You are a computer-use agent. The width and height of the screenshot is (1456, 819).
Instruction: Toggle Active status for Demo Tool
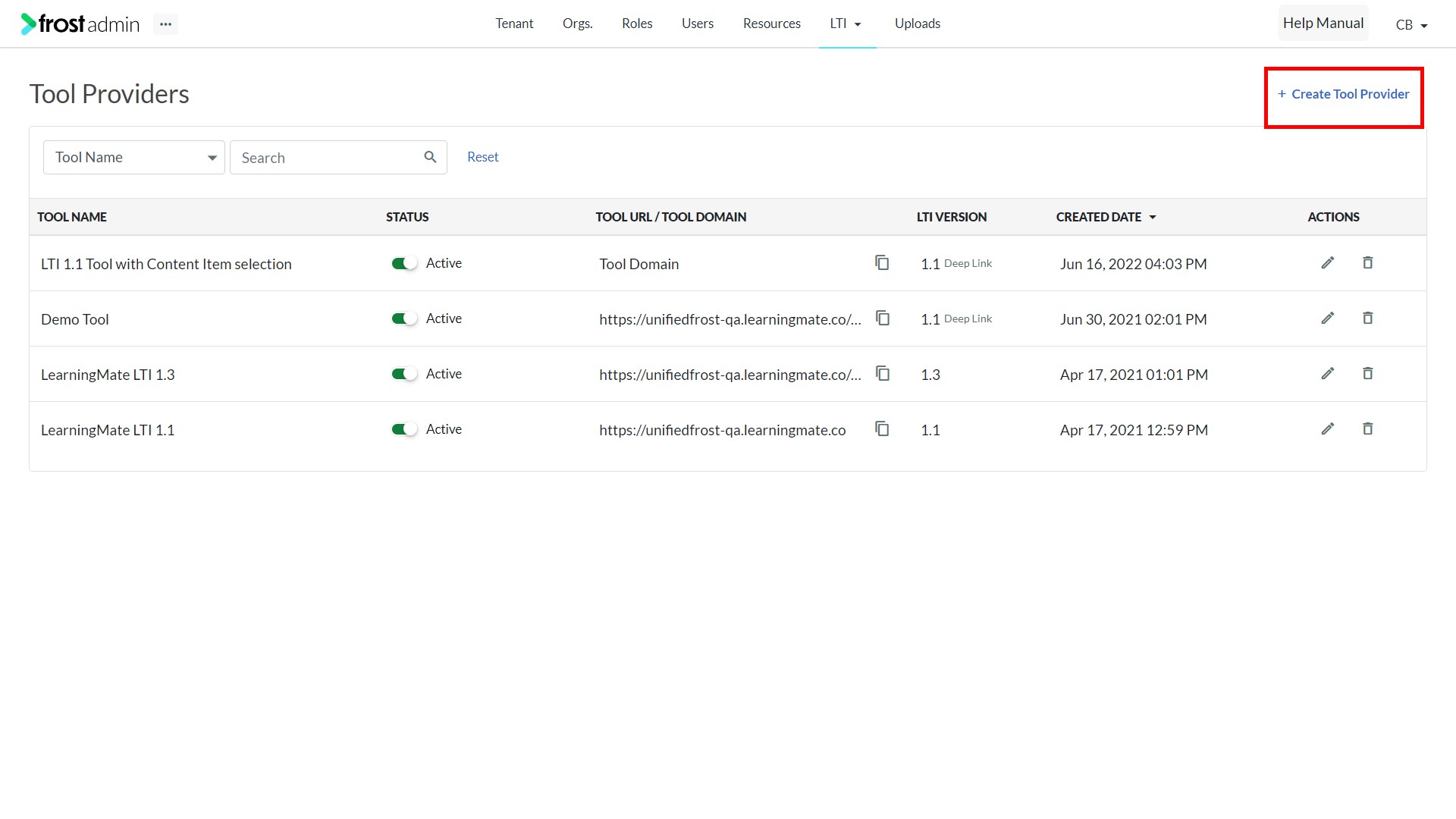(404, 318)
